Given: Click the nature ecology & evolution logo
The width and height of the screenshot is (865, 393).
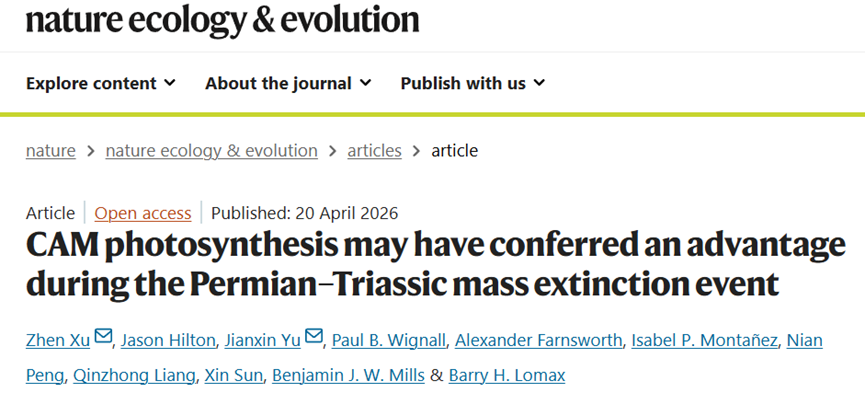Looking at the screenshot, I should [x=222, y=20].
